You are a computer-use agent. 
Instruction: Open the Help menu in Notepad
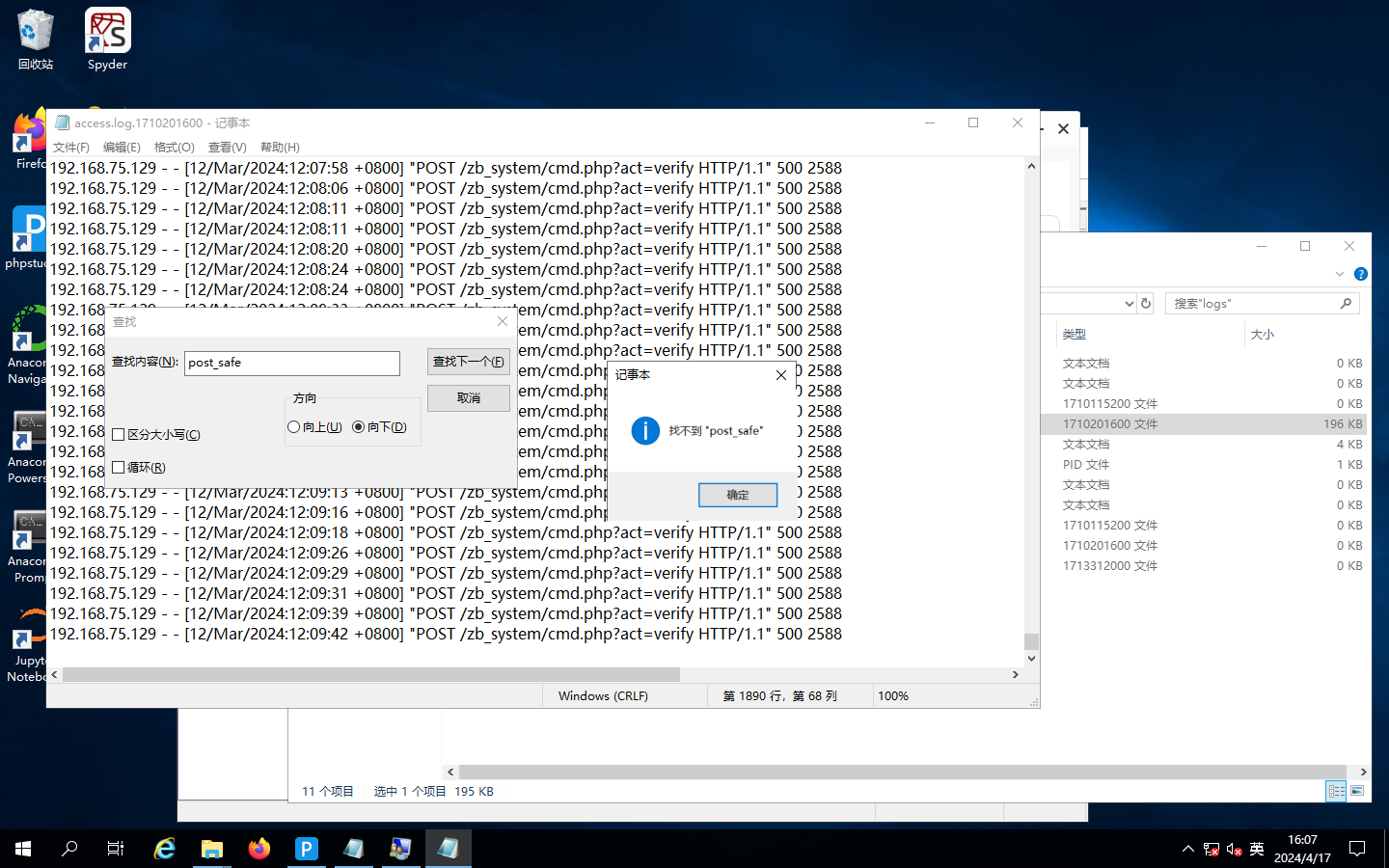[280, 148]
